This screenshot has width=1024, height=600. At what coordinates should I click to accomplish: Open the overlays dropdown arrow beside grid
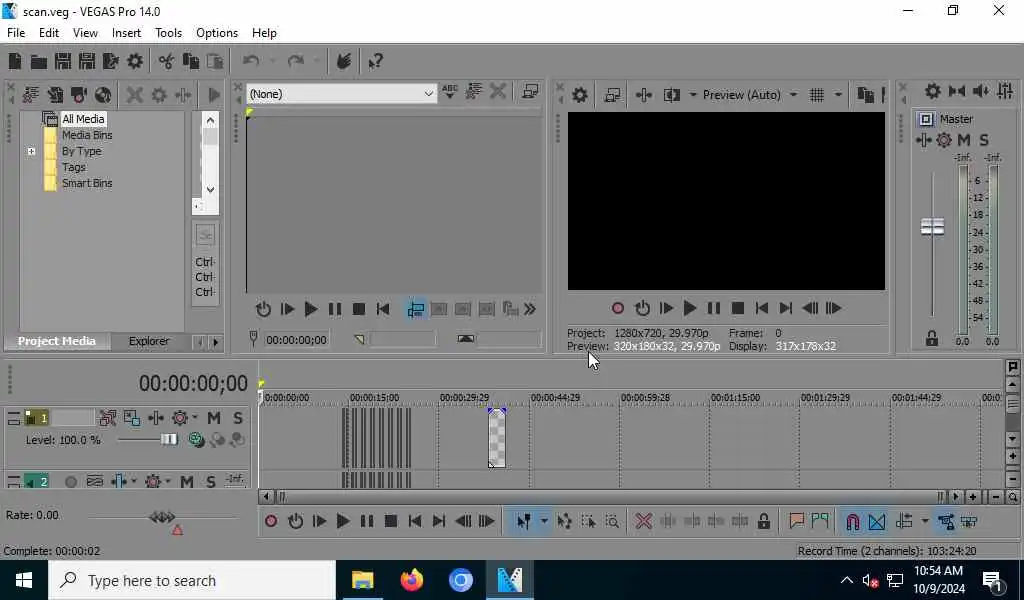[x=838, y=95]
